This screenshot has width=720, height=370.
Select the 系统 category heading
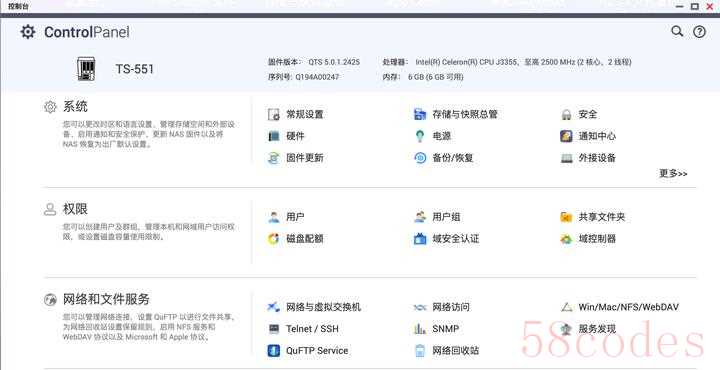pyautogui.click(x=75, y=107)
